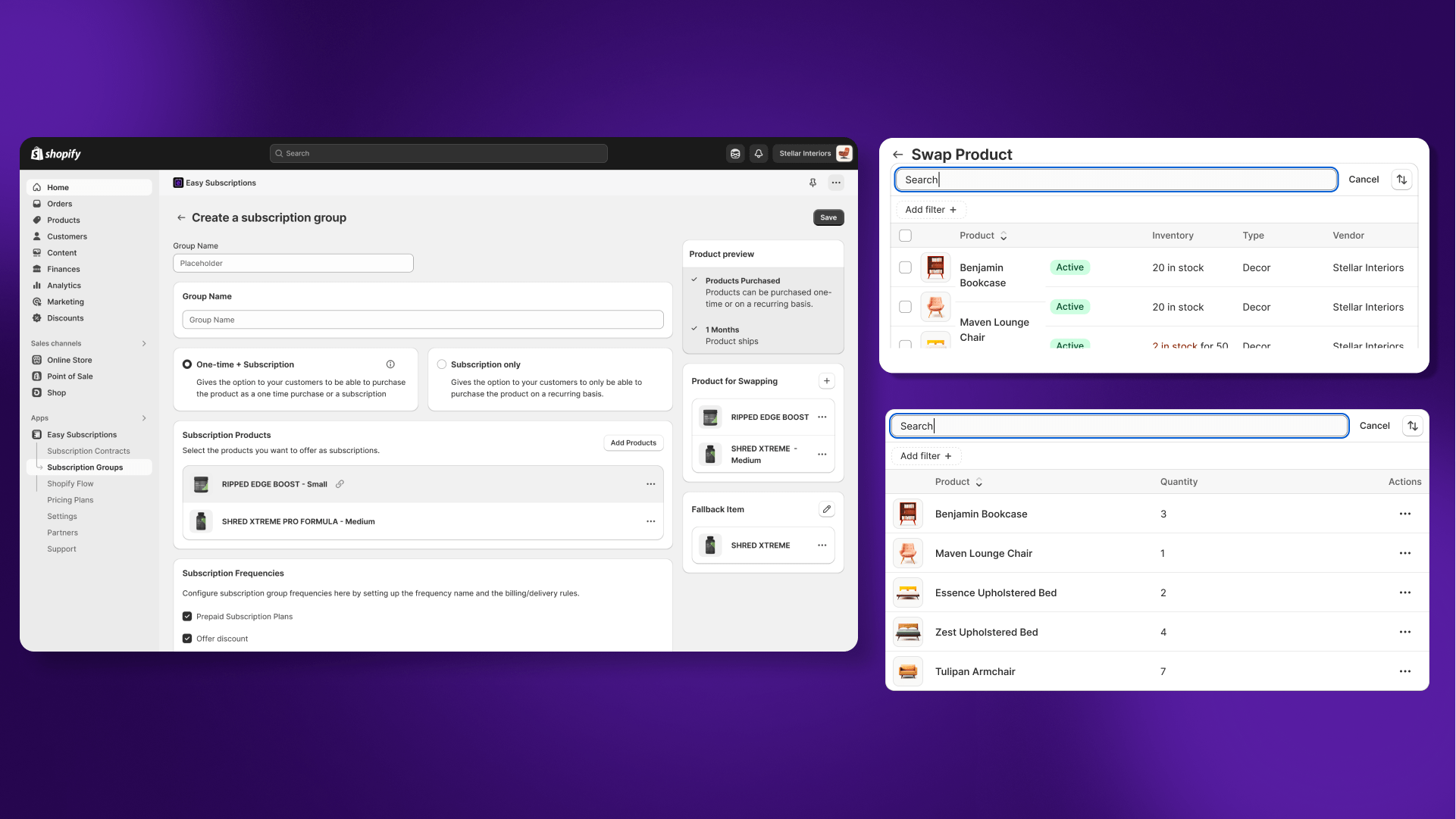Click info icon on One-time + Subscription
The width and height of the screenshot is (1456, 819).
(x=390, y=364)
